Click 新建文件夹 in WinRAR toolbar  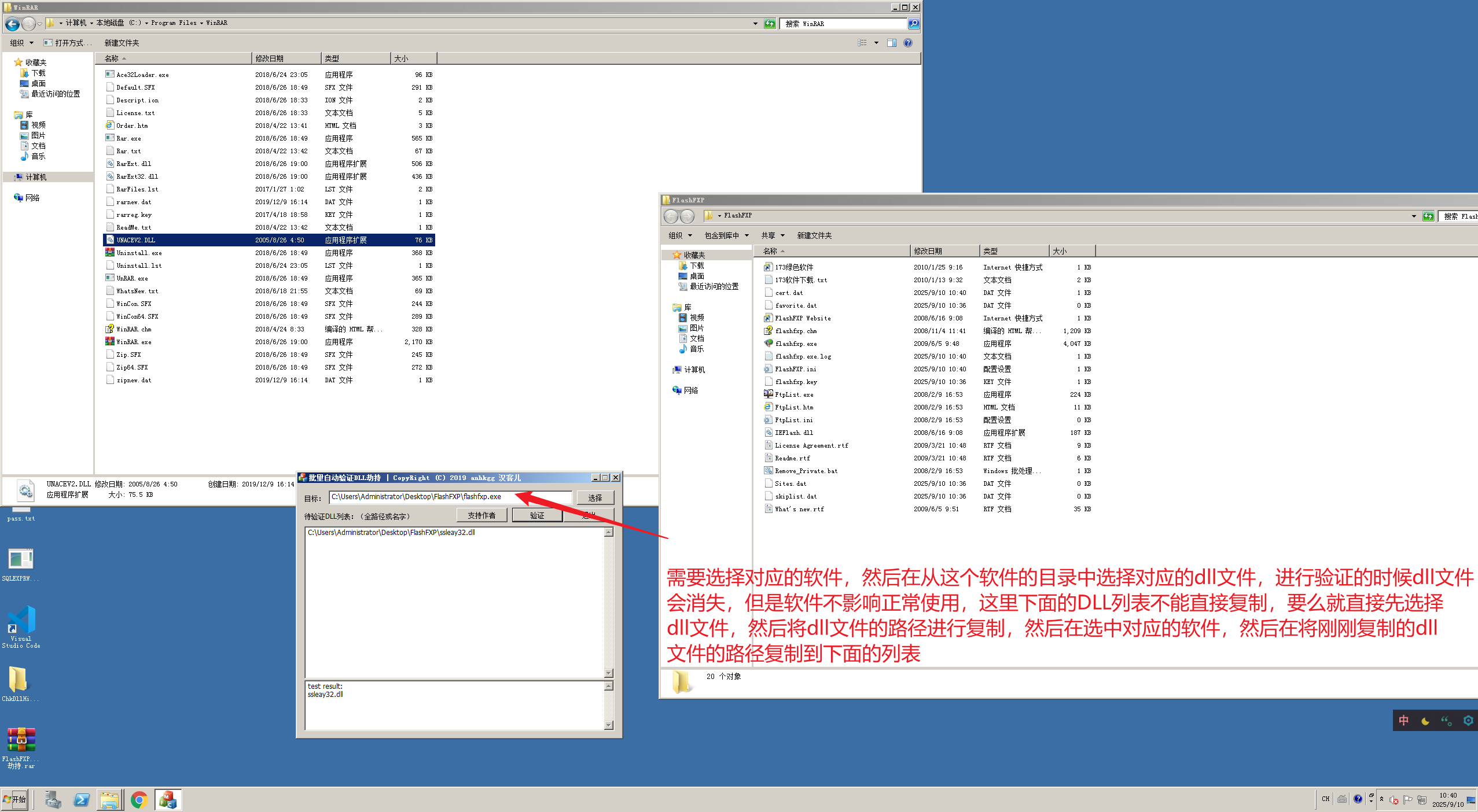[122, 43]
